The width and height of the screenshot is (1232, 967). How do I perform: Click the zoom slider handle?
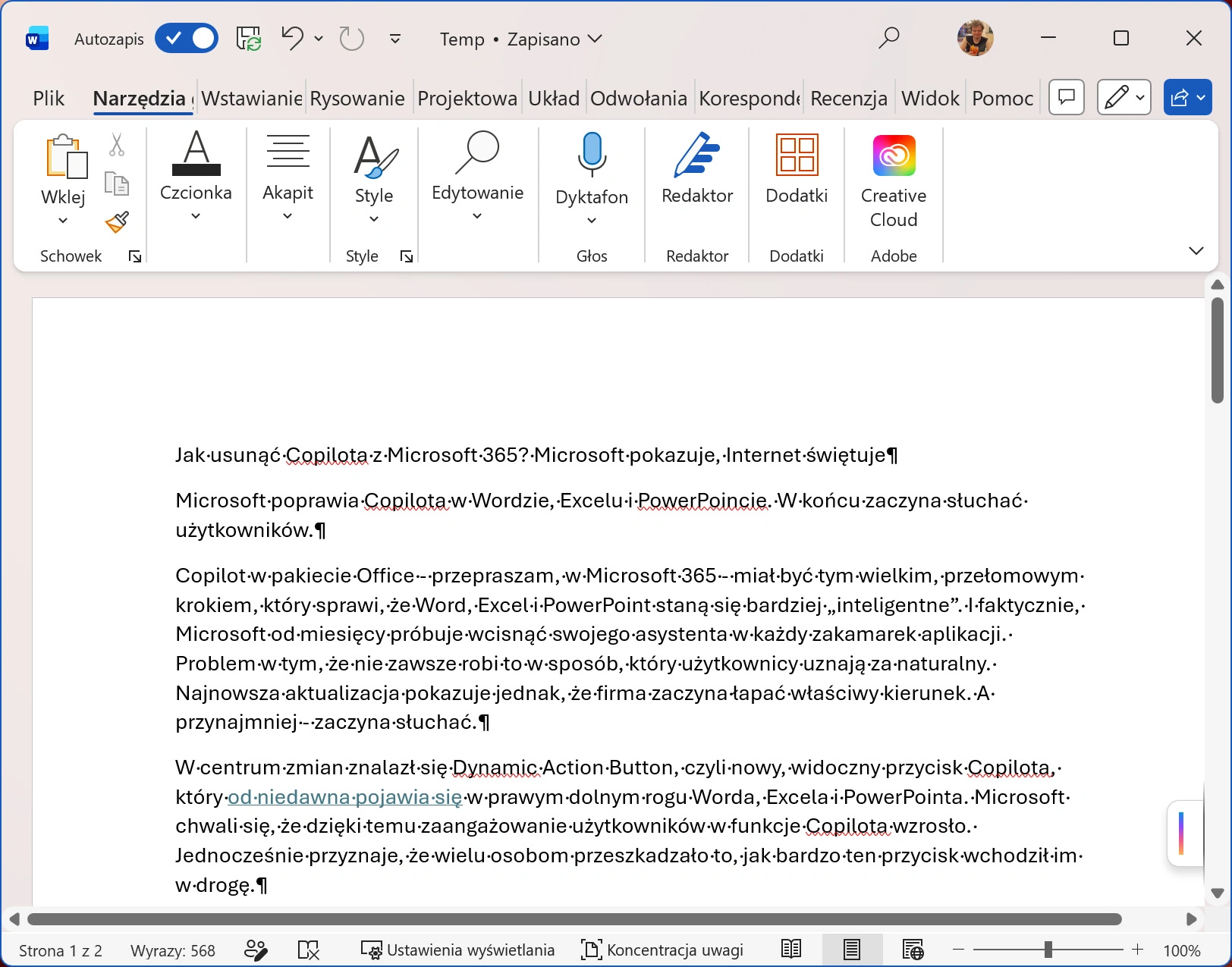pyautogui.click(x=1048, y=950)
